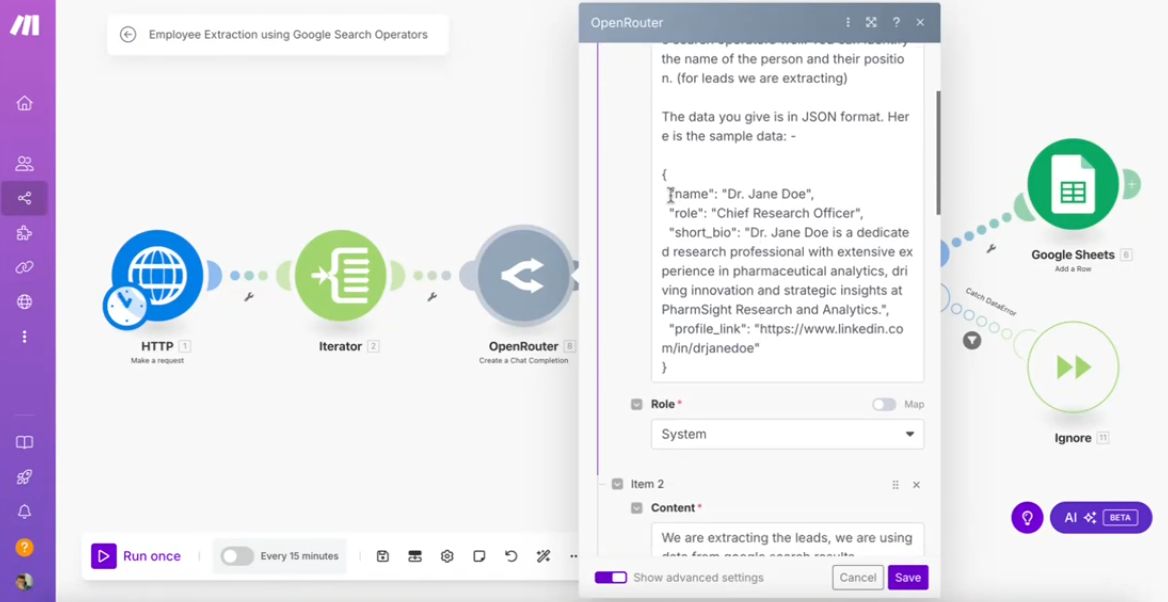Click the Catch DataError route label

(x=991, y=302)
